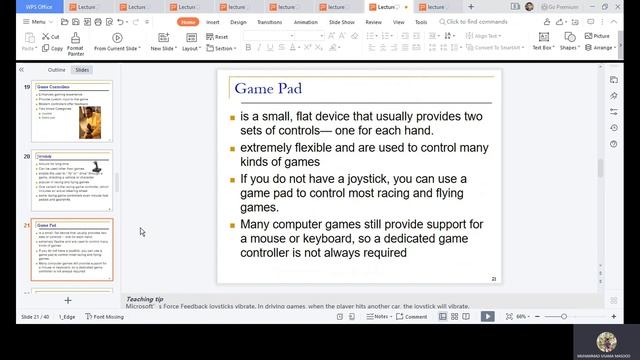Click Convert to SmartArt
The image size is (640, 360).
click(495, 48)
